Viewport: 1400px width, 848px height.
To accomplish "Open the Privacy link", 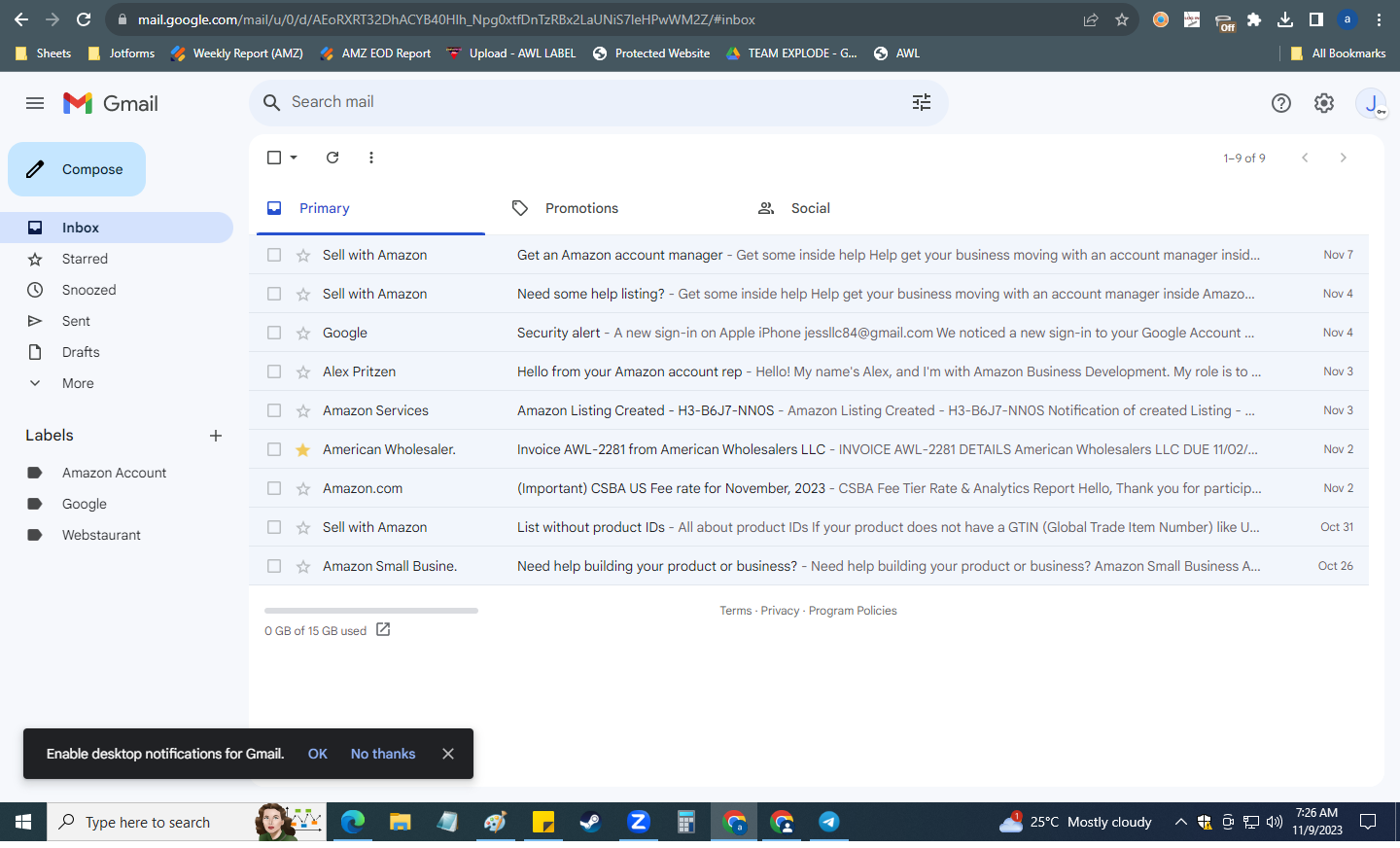I will [780, 611].
